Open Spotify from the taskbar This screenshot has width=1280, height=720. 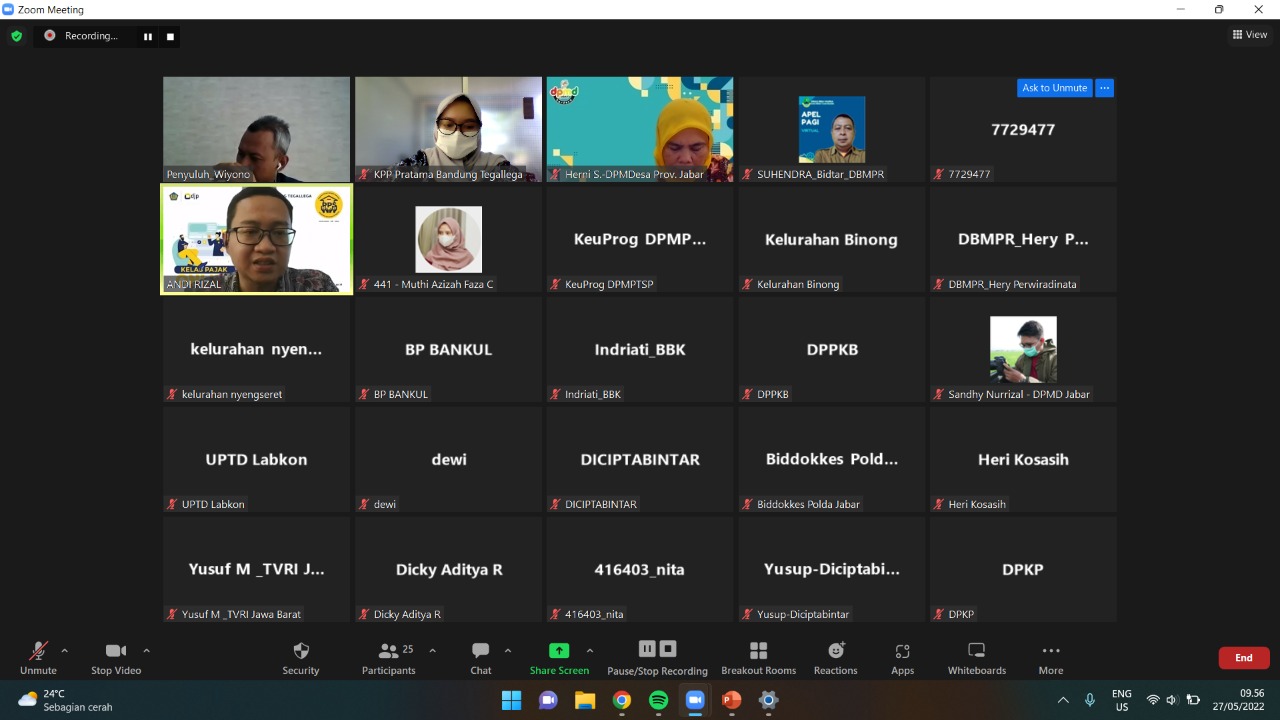pyautogui.click(x=658, y=700)
